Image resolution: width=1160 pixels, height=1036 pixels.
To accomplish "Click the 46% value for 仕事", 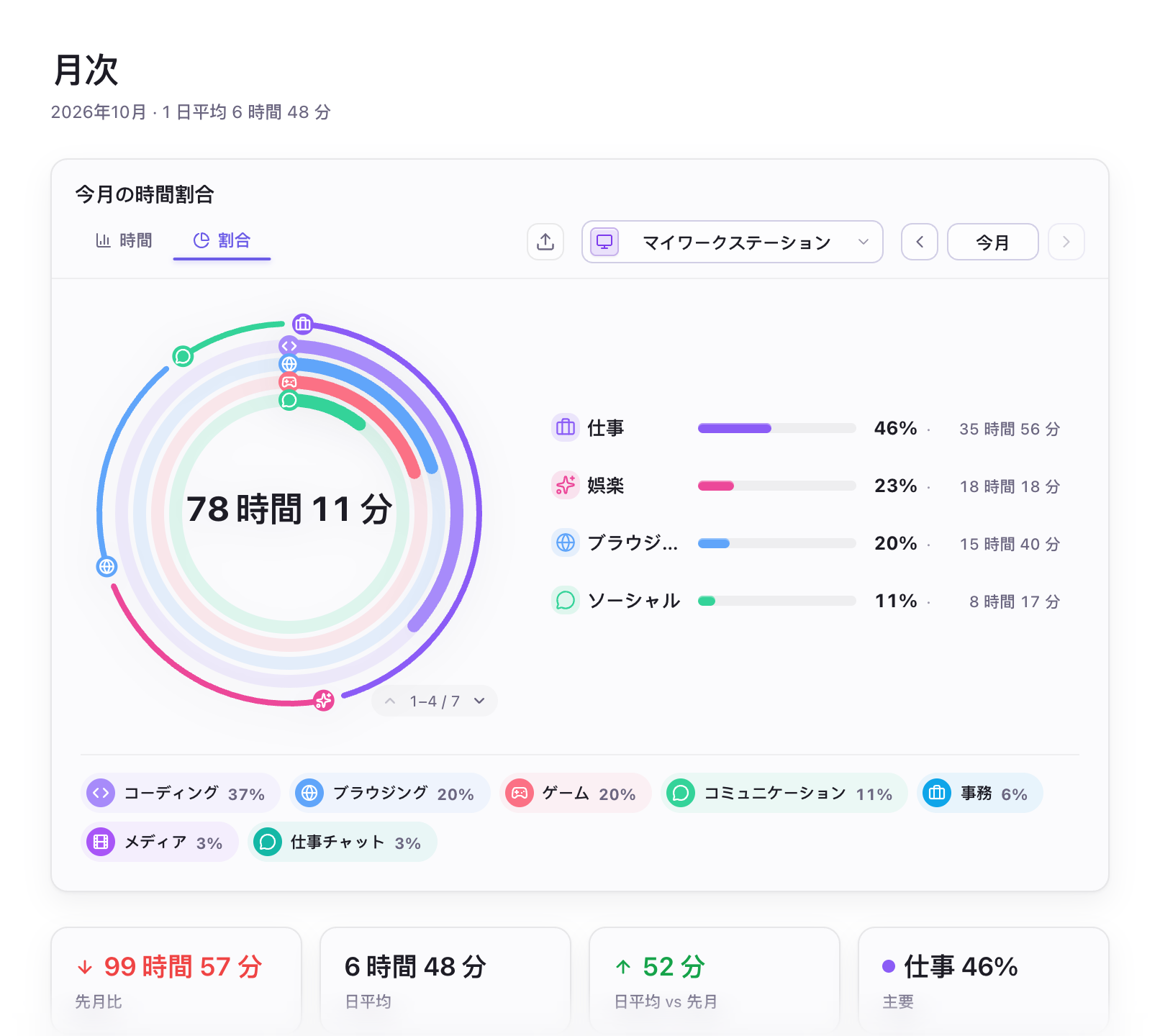I will pos(896,428).
